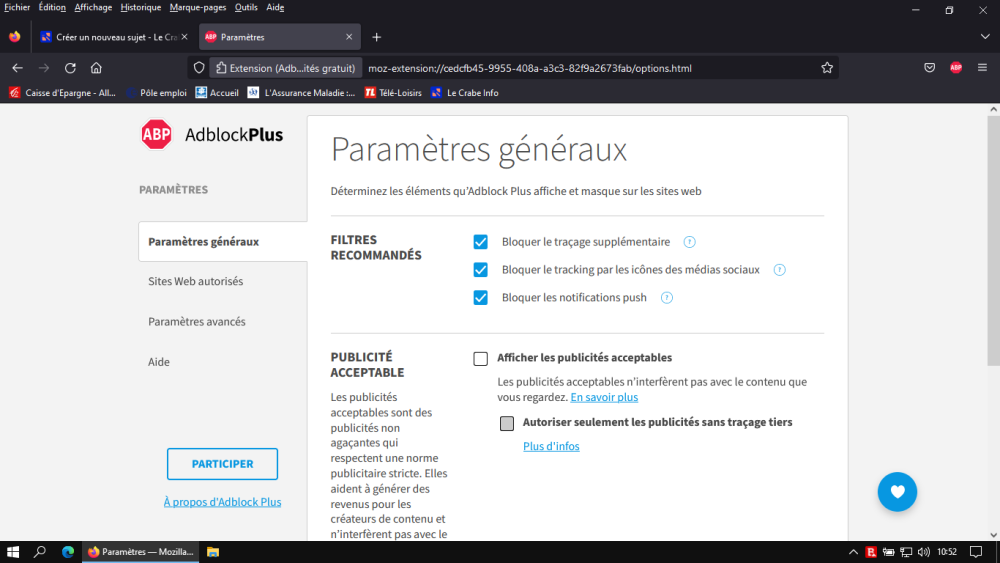Open the Édition menu
The height and width of the screenshot is (563, 1000).
pos(52,8)
